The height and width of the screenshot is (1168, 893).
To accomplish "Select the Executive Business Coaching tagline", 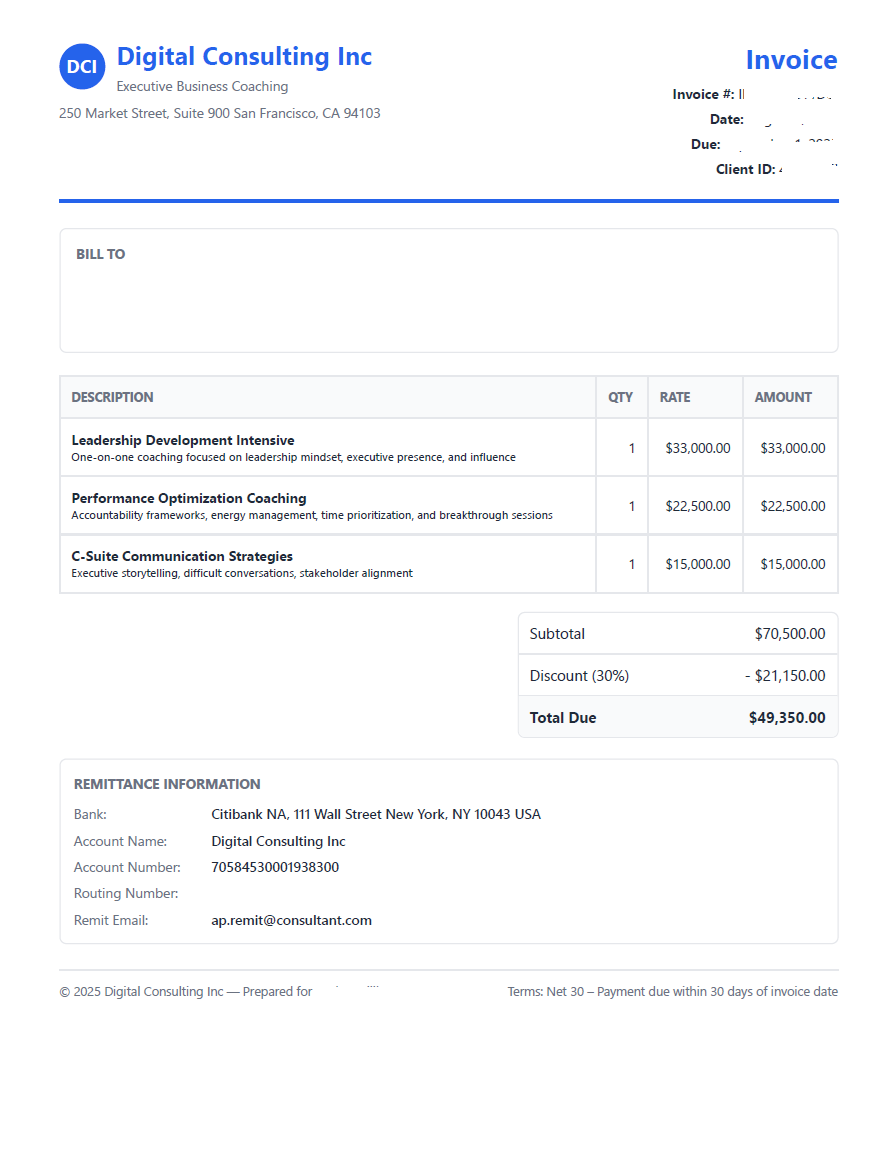I will pyautogui.click(x=202, y=87).
